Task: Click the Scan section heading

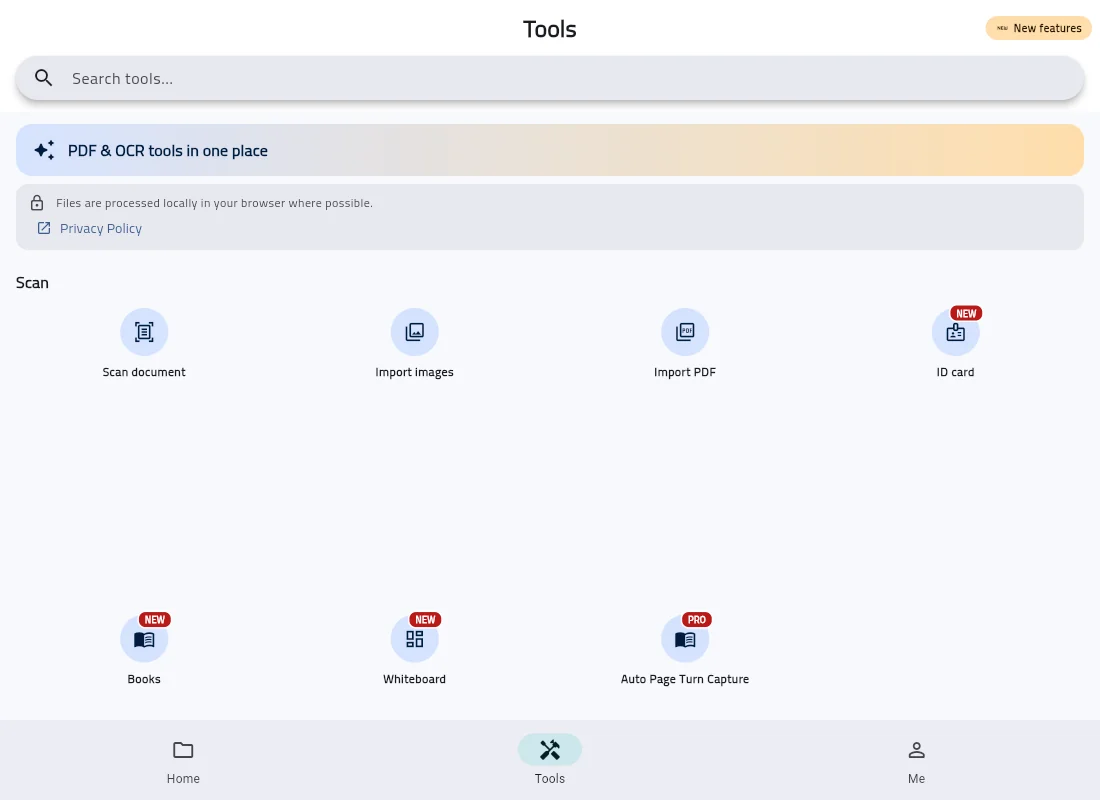Action: tap(32, 283)
